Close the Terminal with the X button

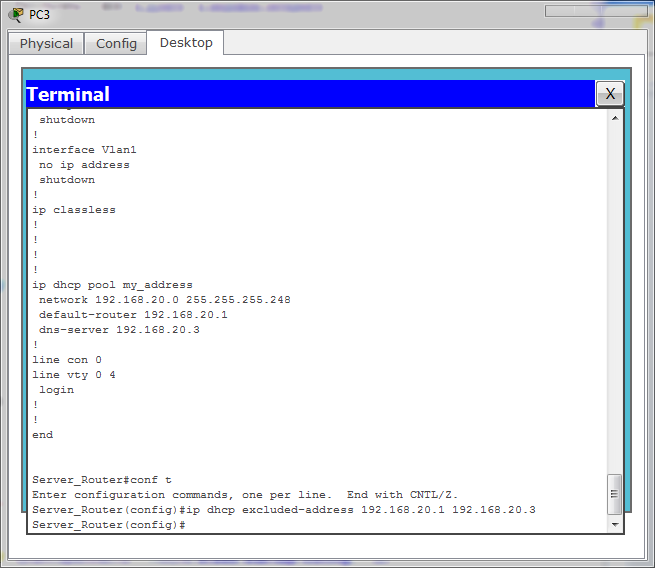pos(610,94)
